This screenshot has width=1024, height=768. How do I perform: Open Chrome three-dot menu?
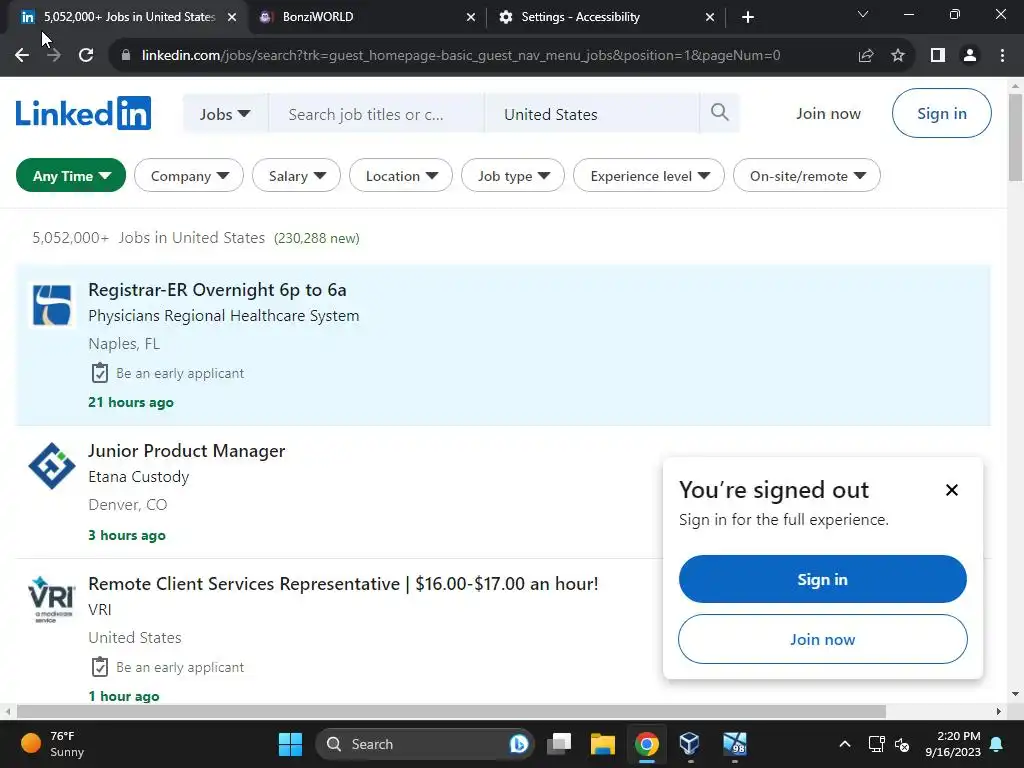1002,56
